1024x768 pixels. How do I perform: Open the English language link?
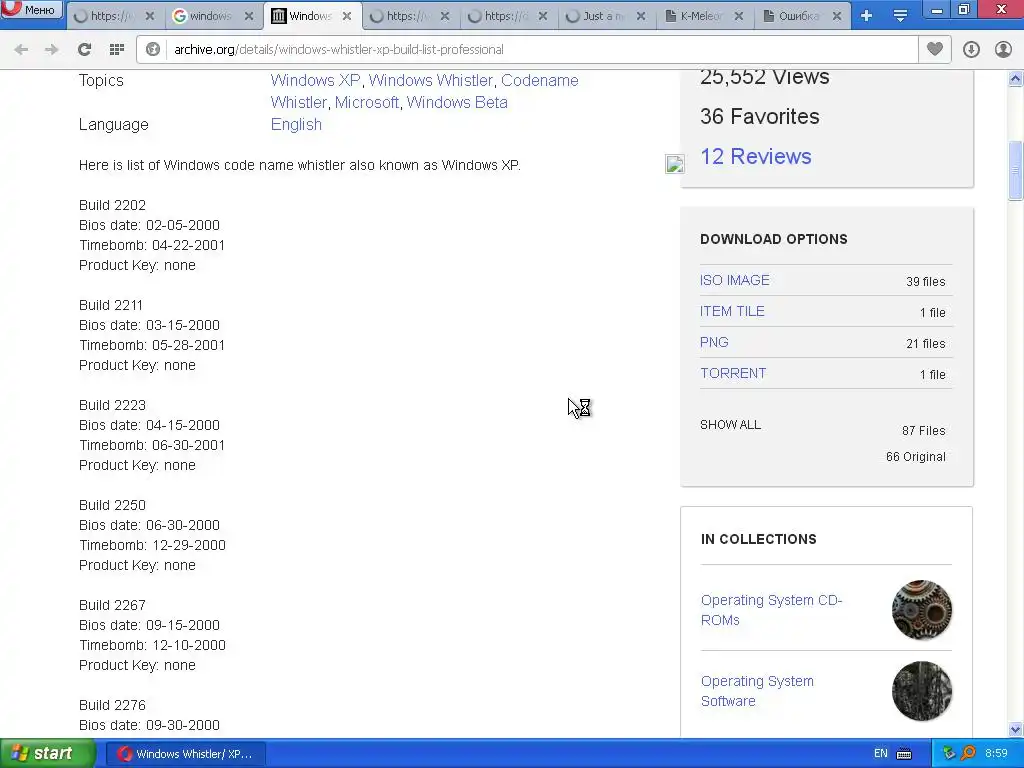[x=296, y=125]
